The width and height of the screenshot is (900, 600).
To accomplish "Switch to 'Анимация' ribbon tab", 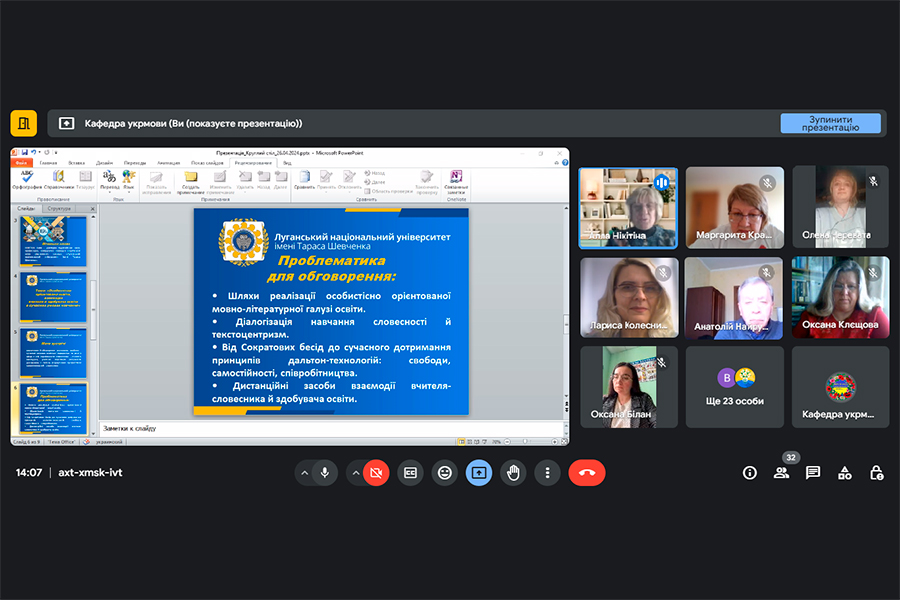I will point(169,163).
